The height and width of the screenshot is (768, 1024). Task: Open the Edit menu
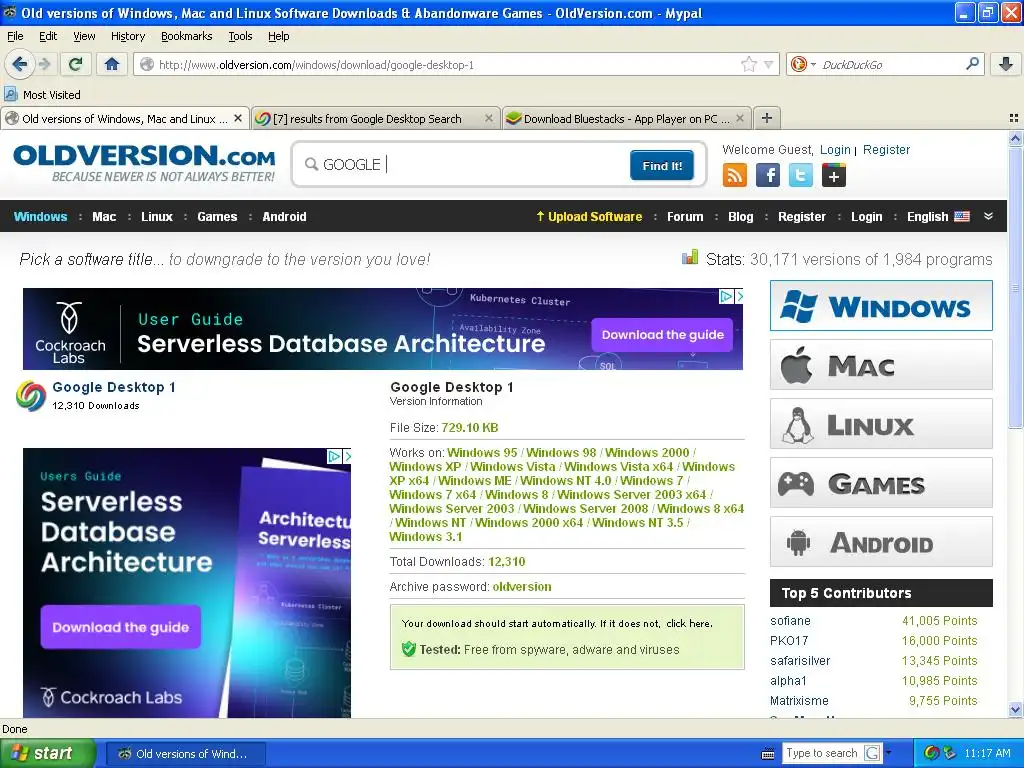48,36
